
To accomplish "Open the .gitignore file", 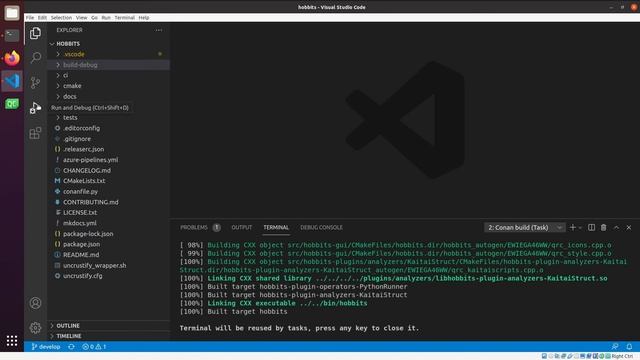I will [77, 139].
